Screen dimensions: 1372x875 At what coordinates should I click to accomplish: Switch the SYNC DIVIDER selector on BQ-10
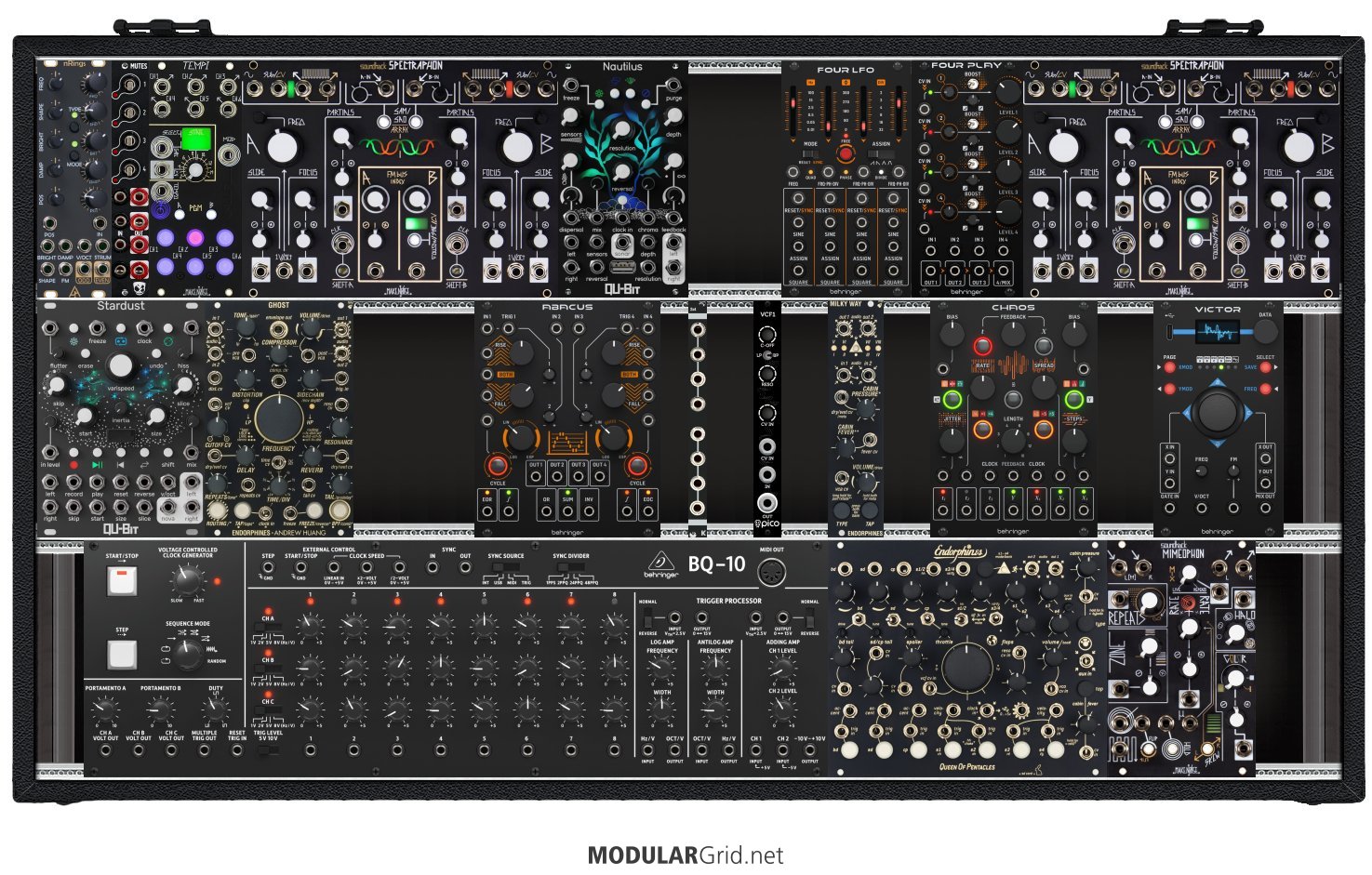click(x=572, y=569)
